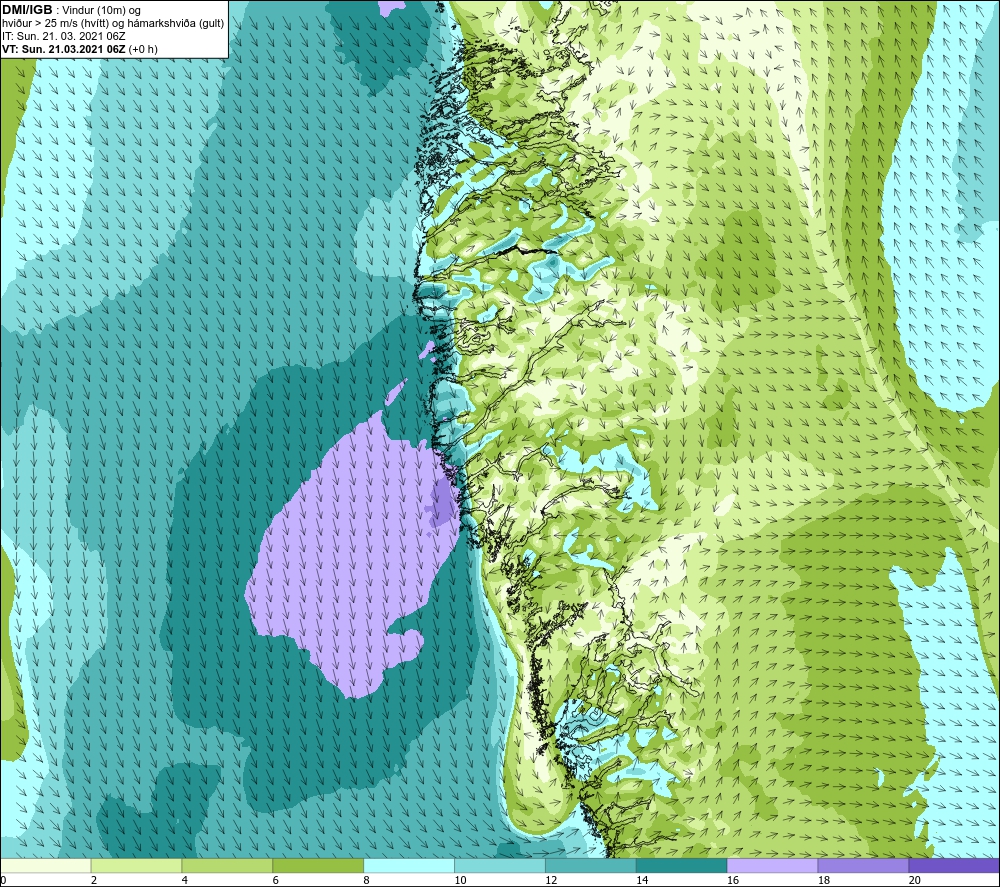The height and width of the screenshot is (887, 1000).
Task: Click the 8–10 m/s pale cyan legend swatch
Action: [409, 866]
